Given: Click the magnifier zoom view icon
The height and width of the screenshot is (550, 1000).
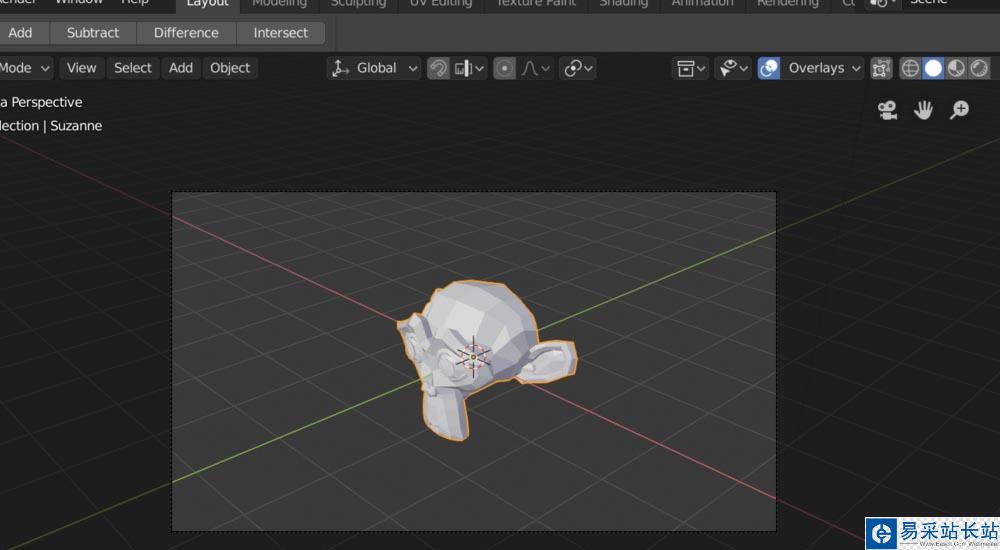Looking at the screenshot, I should [959, 110].
